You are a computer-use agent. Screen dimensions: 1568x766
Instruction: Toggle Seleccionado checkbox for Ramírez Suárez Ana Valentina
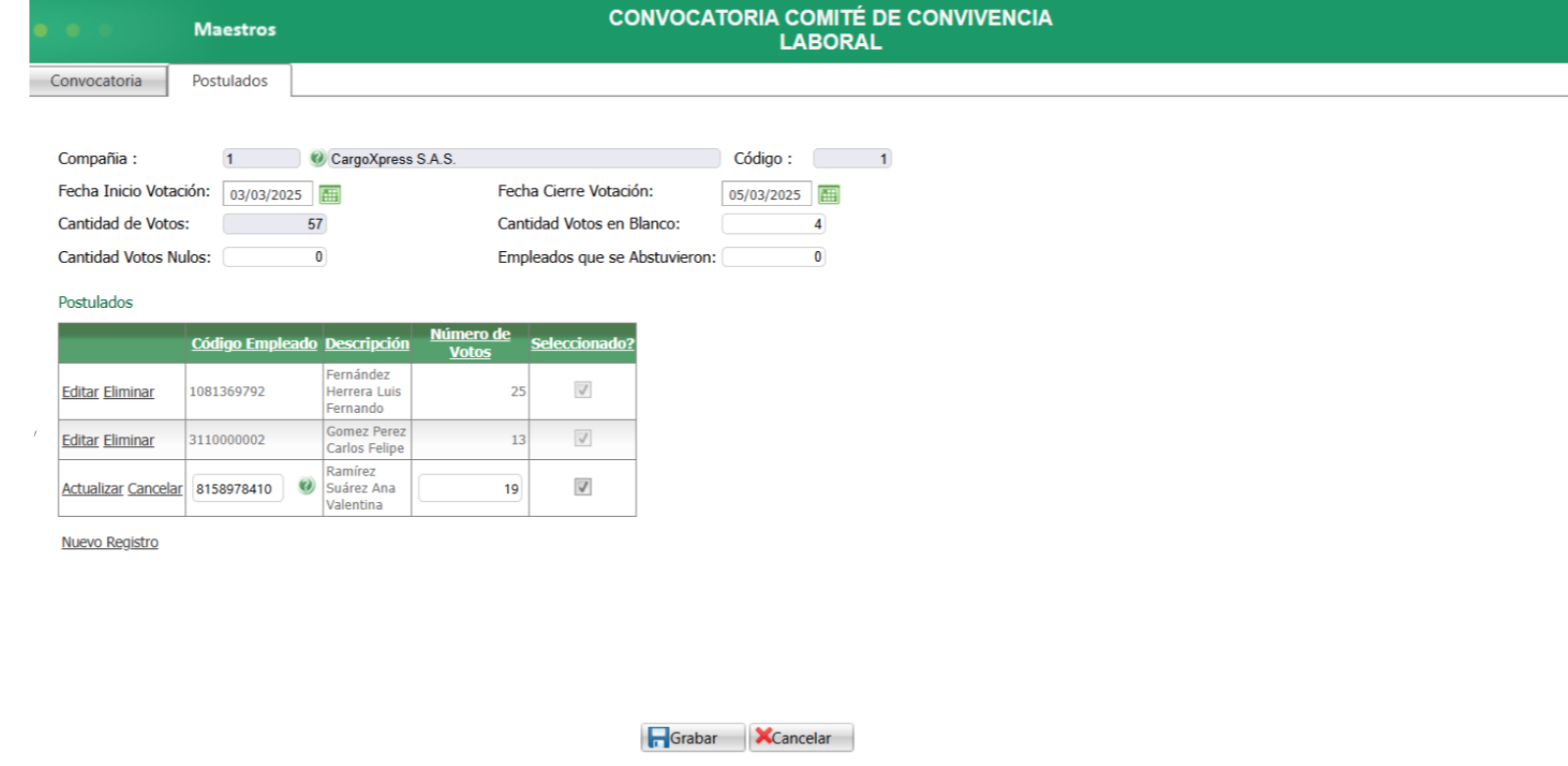(582, 487)
